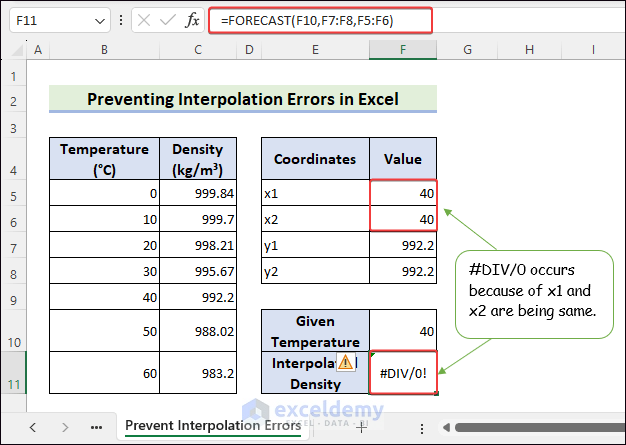This screenshot has width=626, height=445.
Task: Select column F header
Action: tap(403, 50)
